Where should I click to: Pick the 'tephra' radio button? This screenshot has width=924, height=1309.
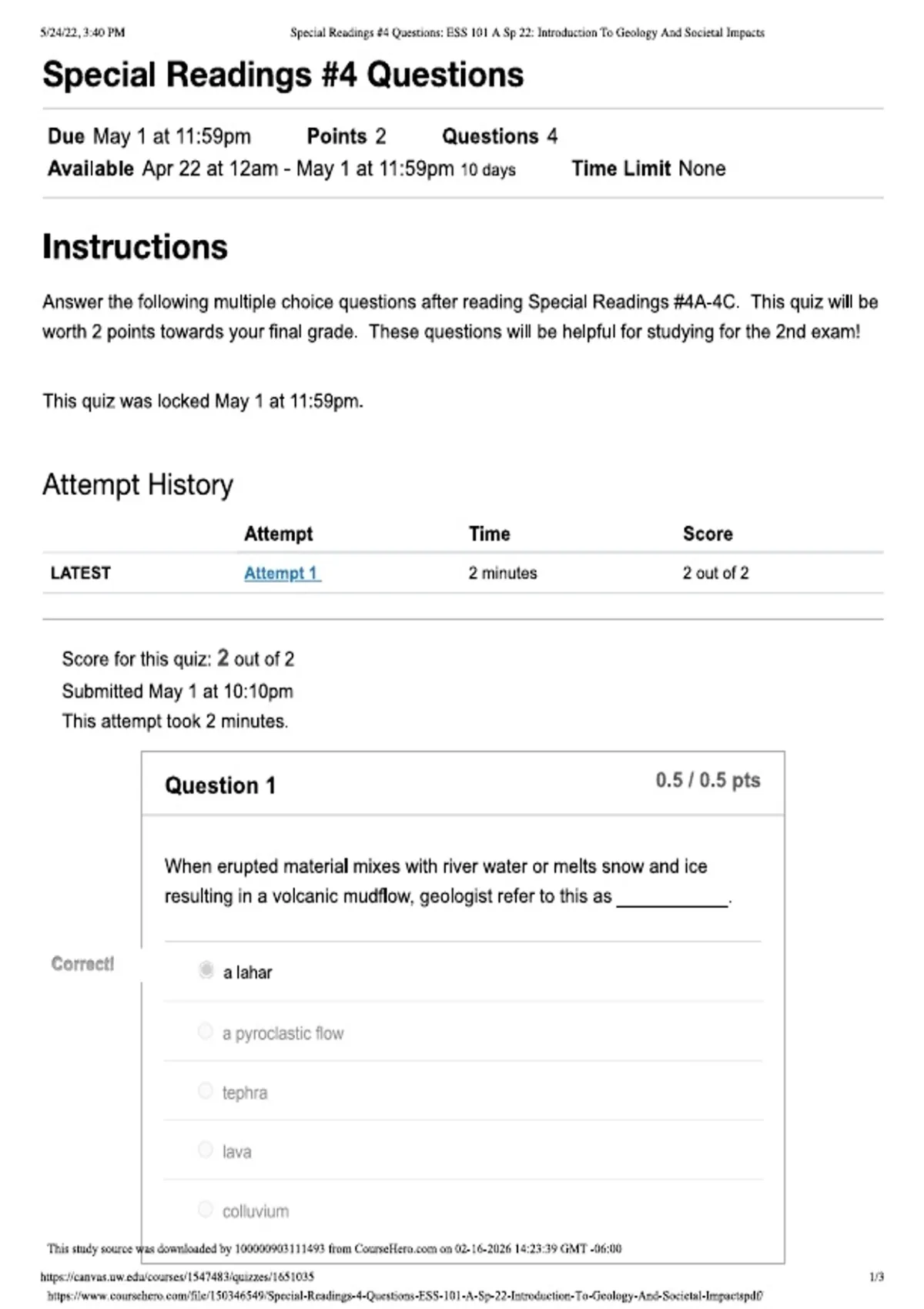205,1090
